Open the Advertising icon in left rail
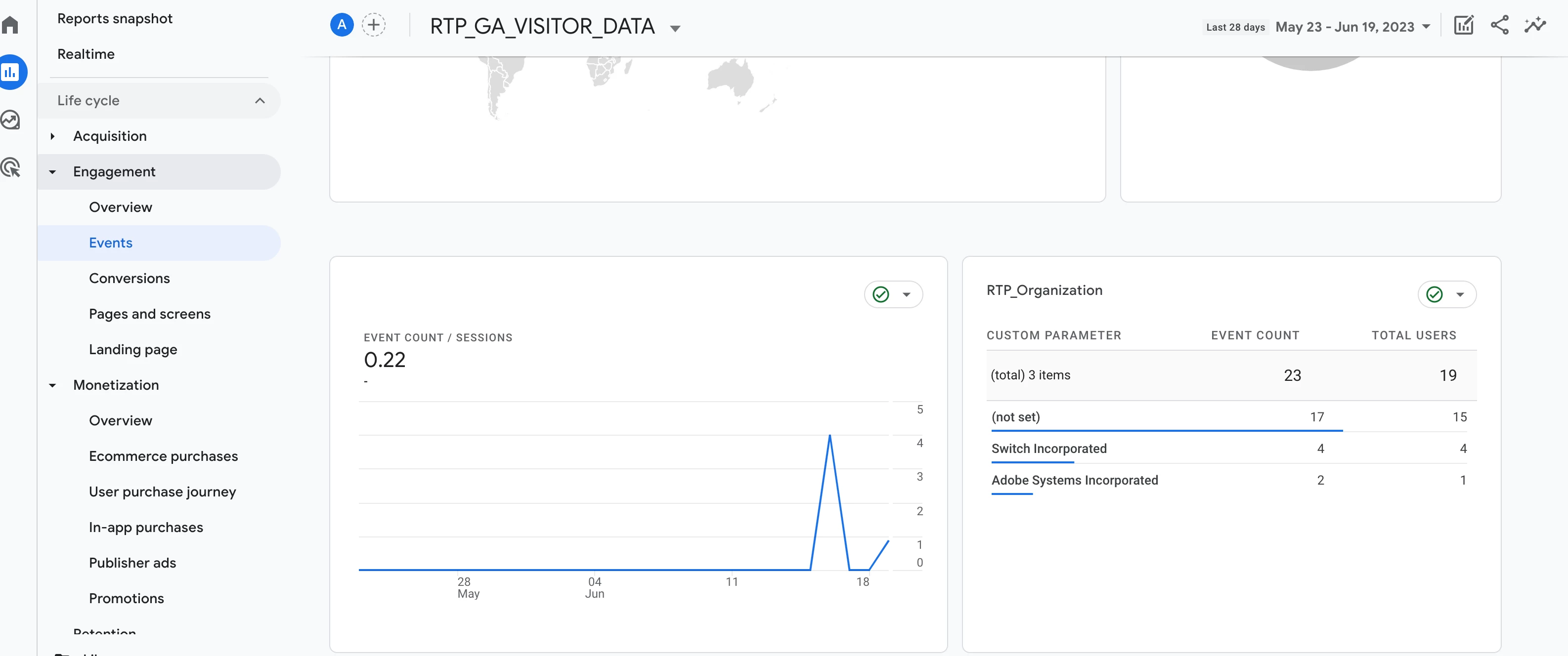 10,167
